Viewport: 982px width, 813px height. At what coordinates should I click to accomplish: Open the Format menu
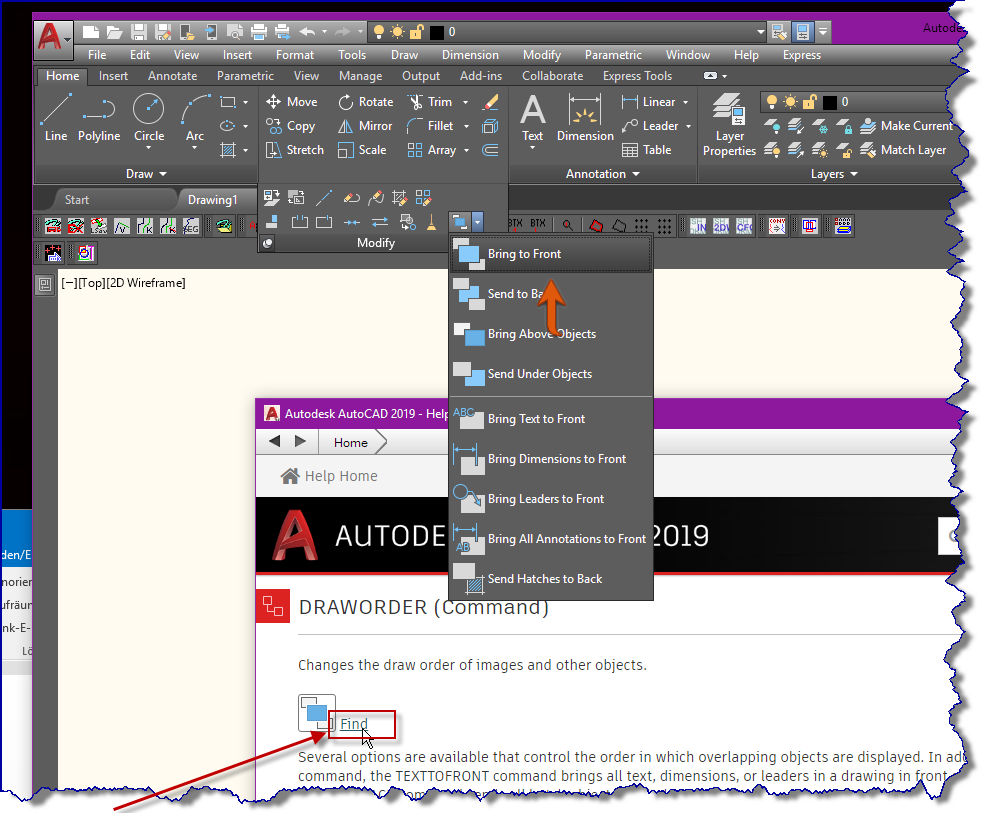pyautogui.click(x=295, y=55)
